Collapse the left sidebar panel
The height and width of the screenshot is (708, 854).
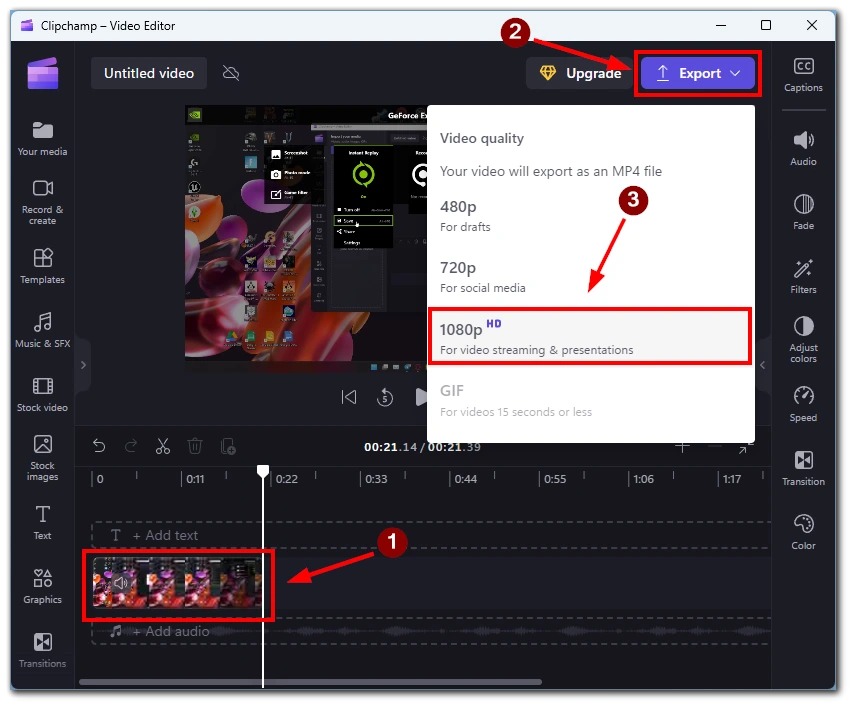(83, 365)
